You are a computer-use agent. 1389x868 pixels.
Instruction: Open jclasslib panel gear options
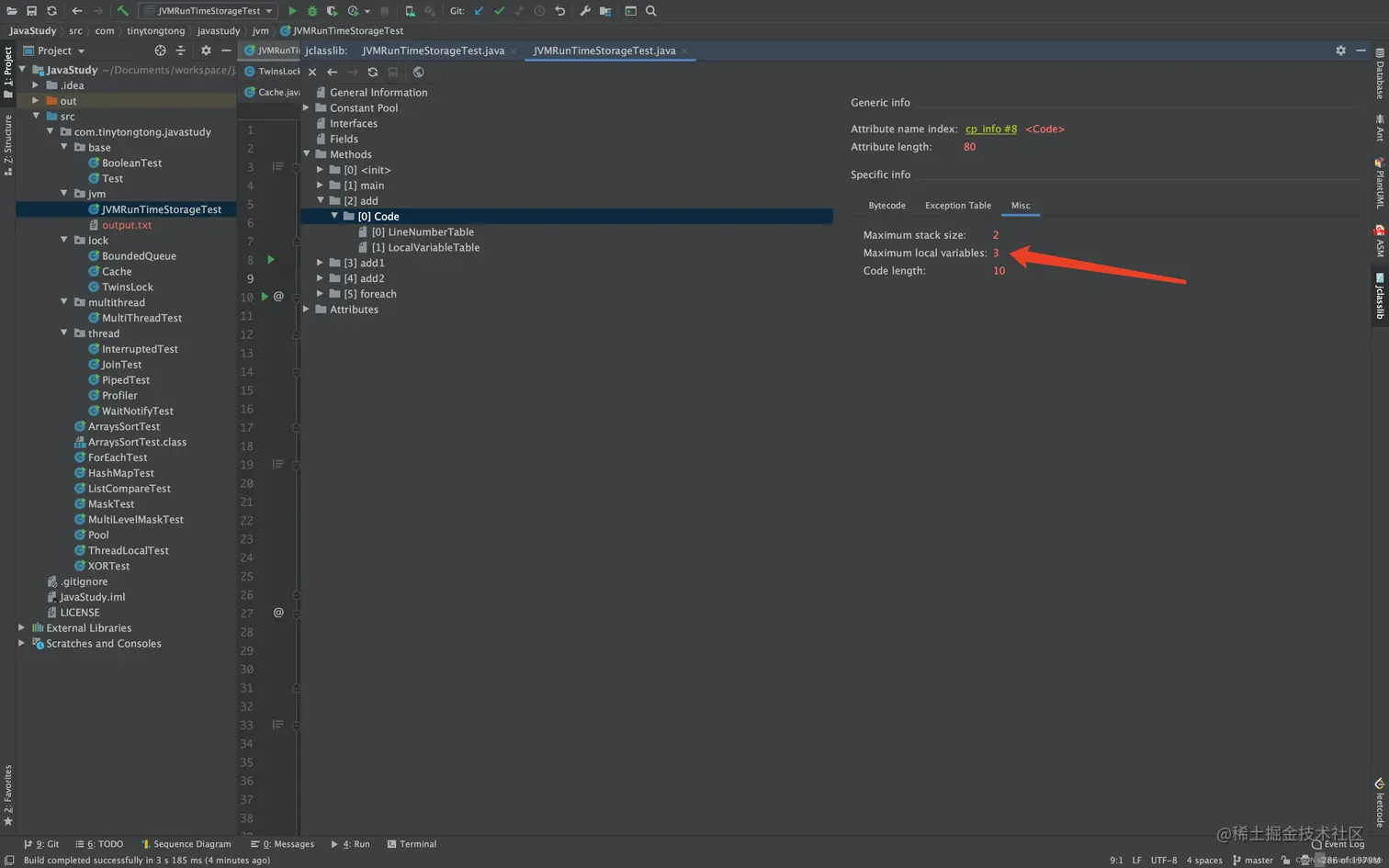coord(1340,51)
